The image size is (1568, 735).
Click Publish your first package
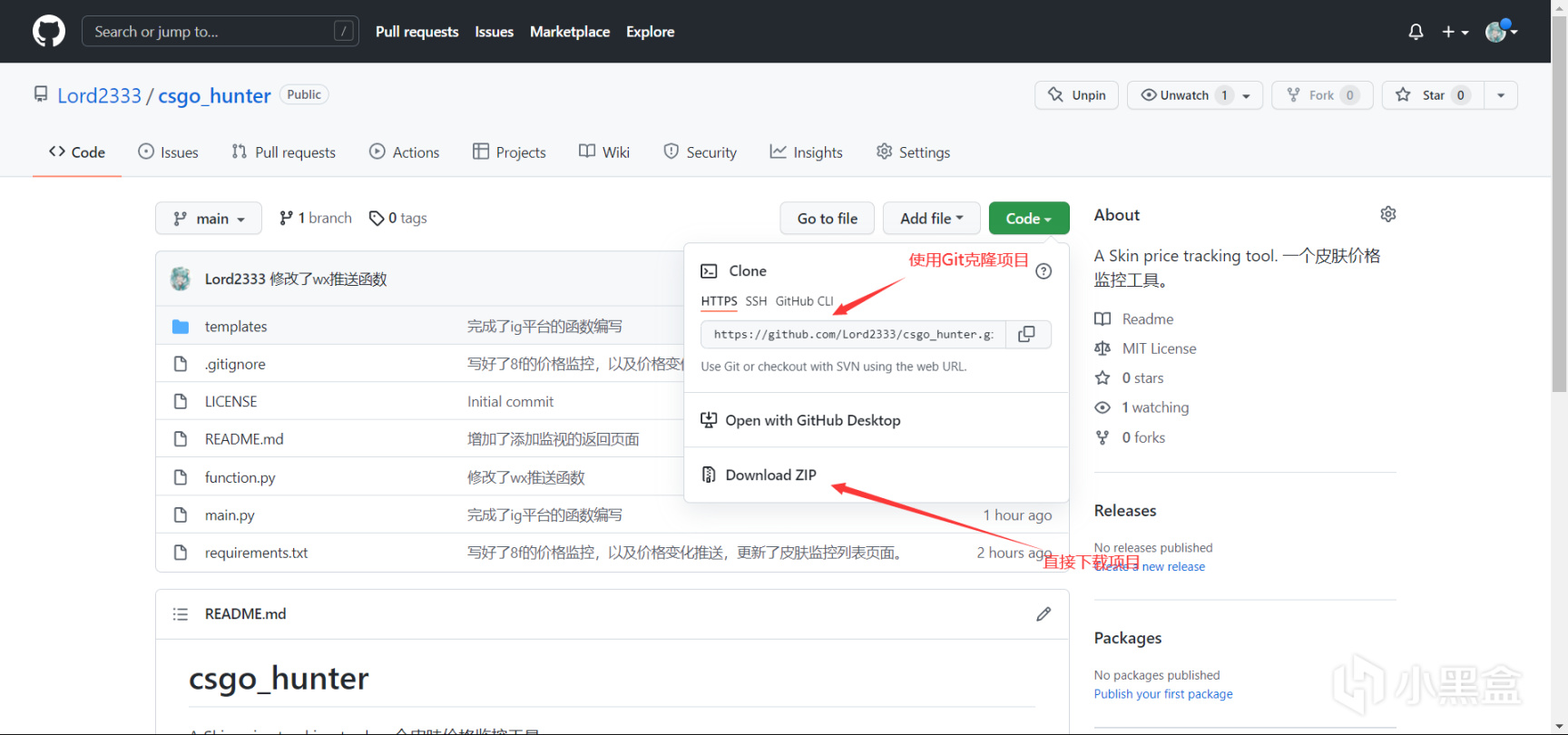[x=1163, y=694]
